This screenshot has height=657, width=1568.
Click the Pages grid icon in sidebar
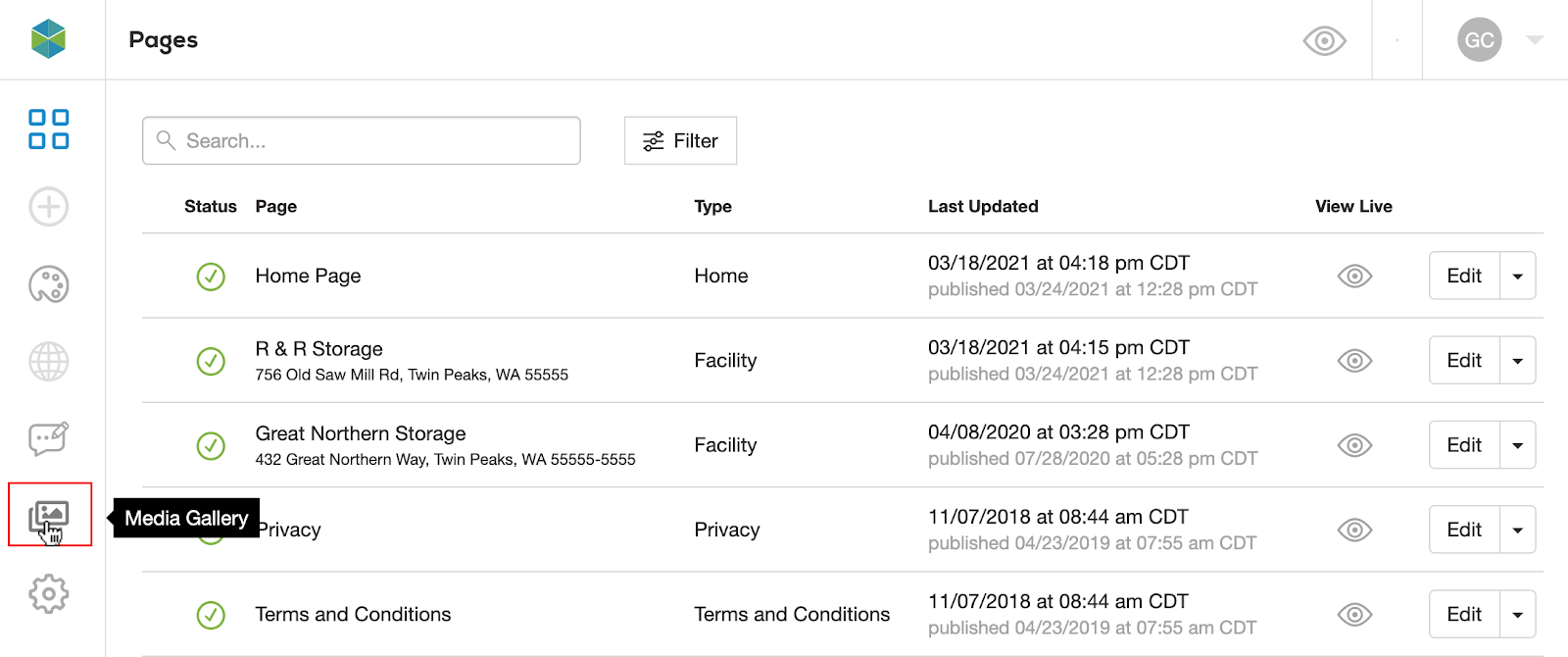[x=49, y=129]
